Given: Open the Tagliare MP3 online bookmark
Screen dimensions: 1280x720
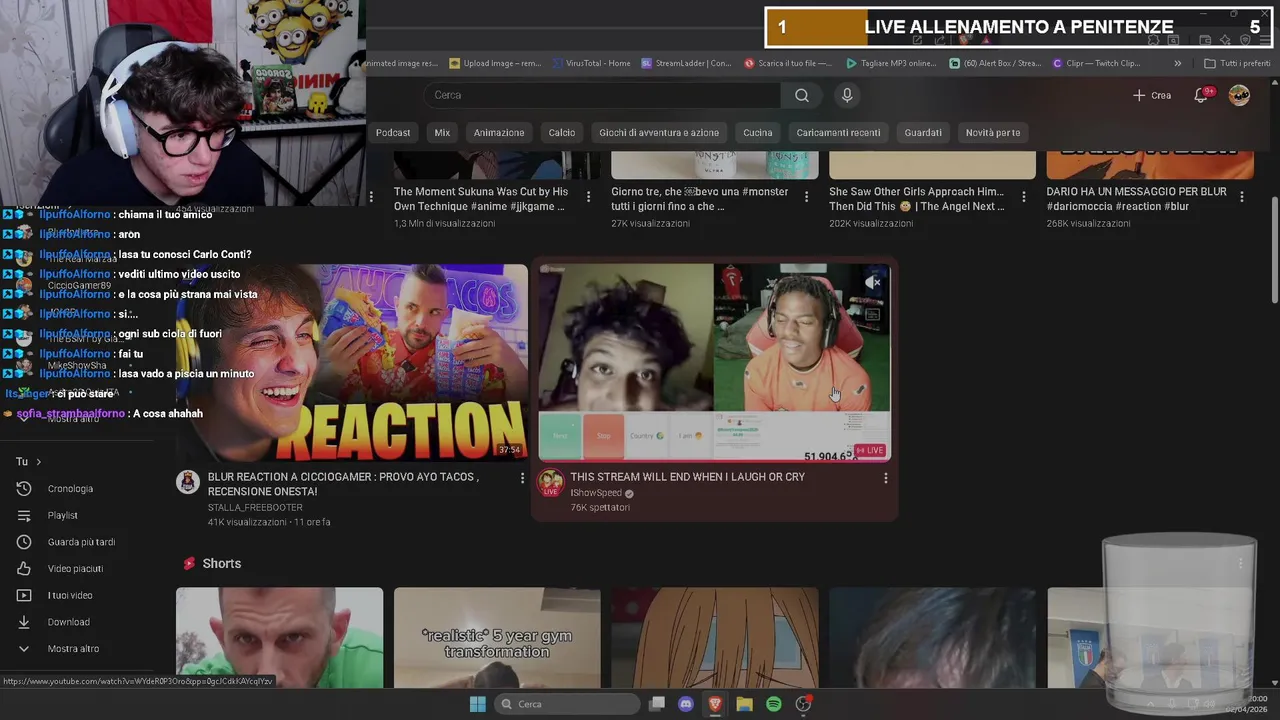Looking at the screenshot, I should click(x=891, y=63).
